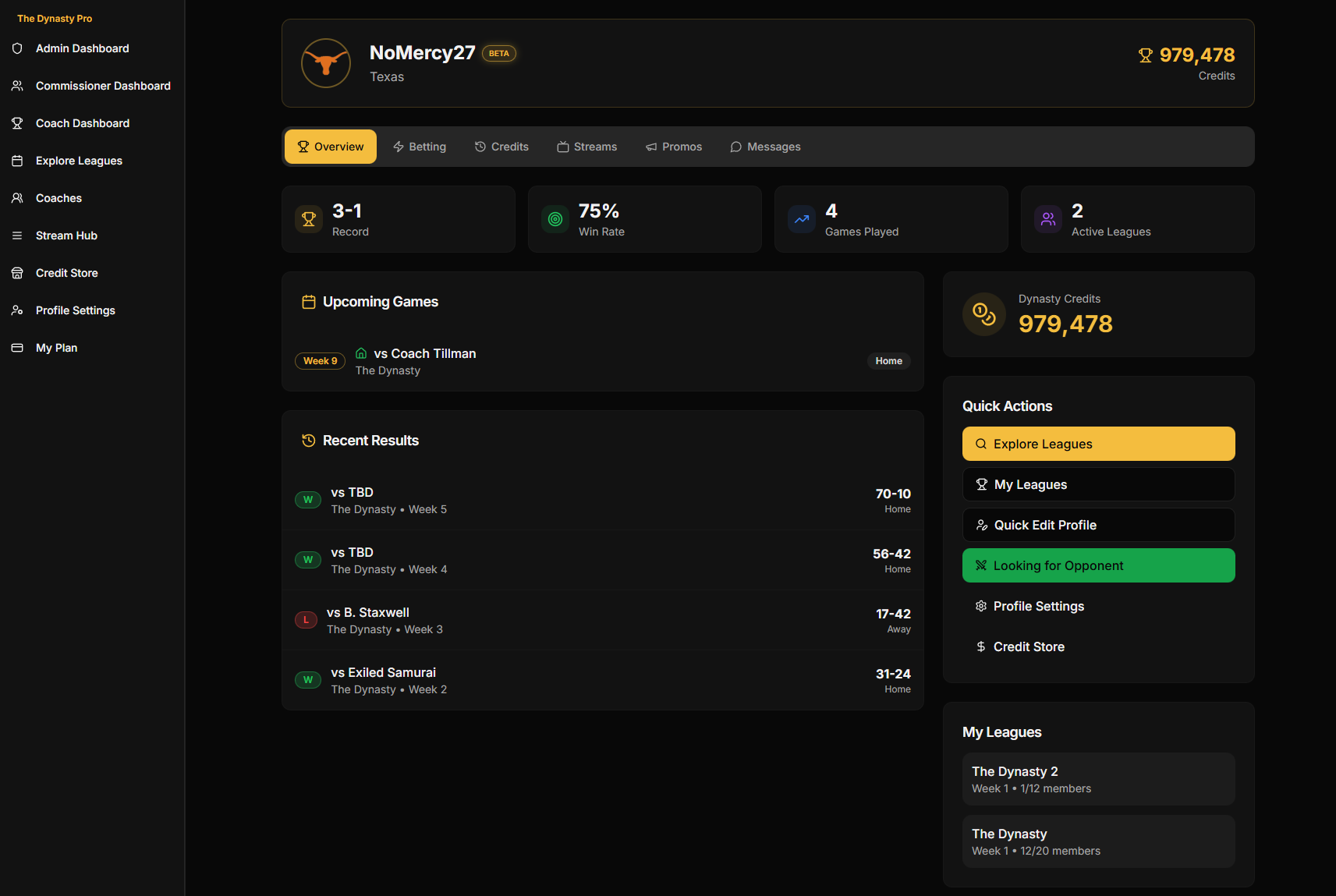This screenshot has height=896, width=1336.
Task: Click the calendar icon beside Upcoming Games
Action: pos(308,301)
